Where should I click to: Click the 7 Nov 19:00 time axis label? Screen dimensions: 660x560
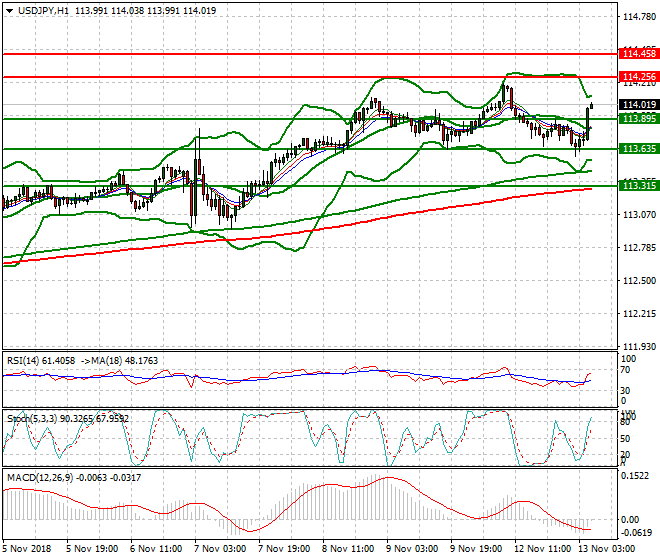(x=284, y=549)
